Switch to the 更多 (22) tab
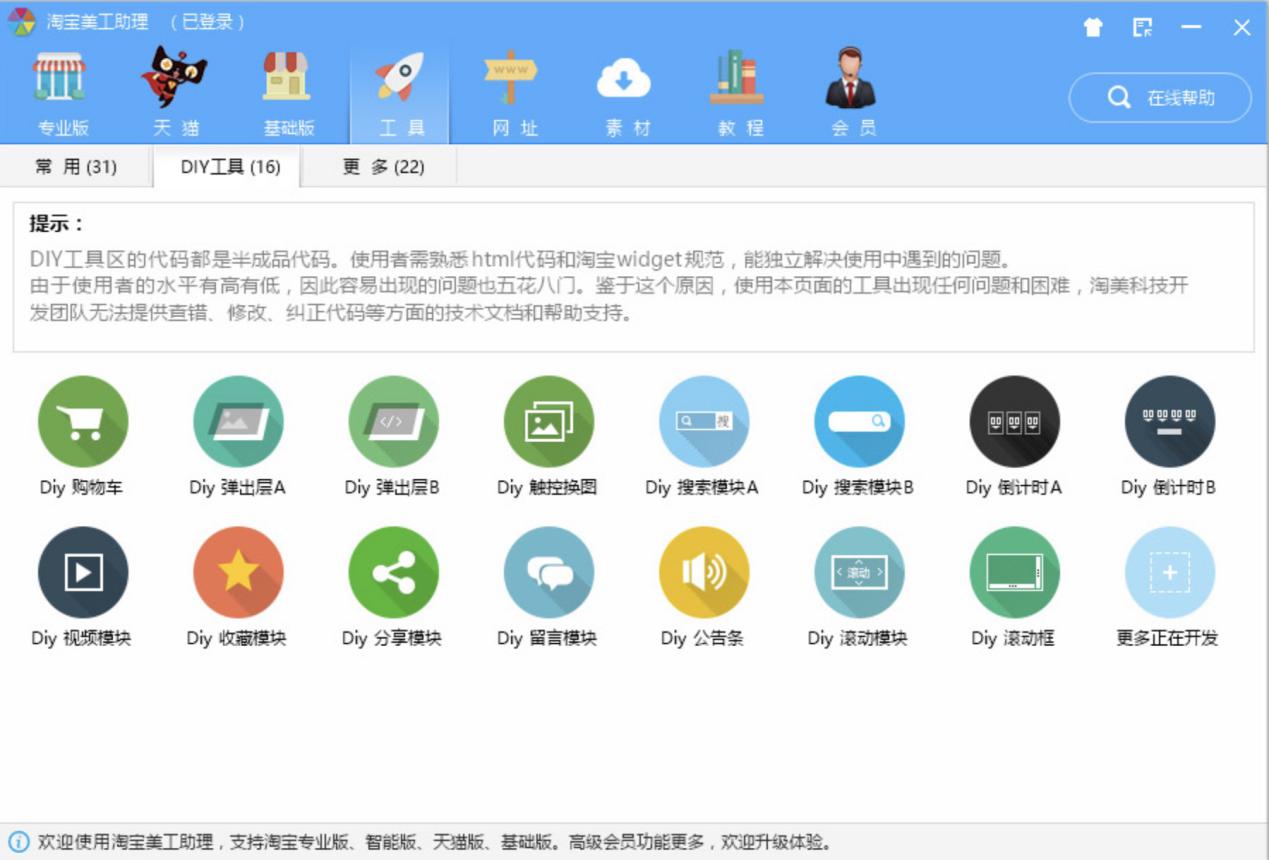 [x=382, y=166]
